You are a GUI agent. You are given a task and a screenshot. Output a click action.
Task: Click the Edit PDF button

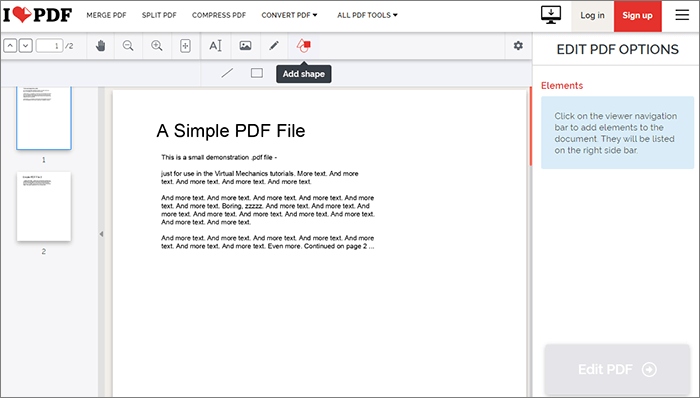[617, 369]
